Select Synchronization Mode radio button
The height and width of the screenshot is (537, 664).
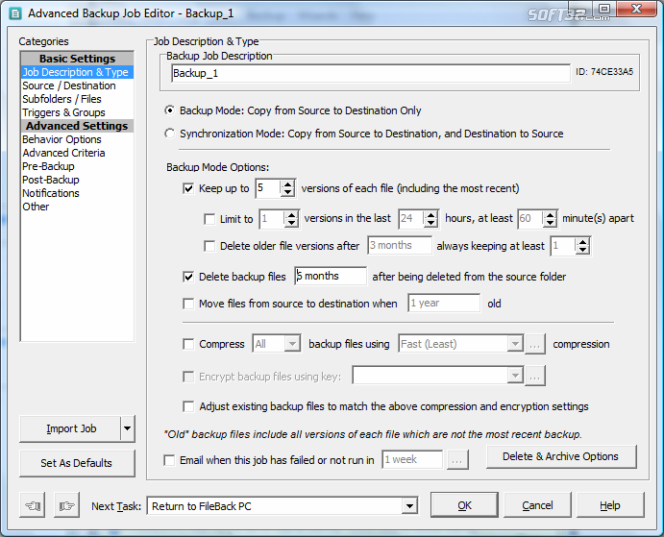pos(170,134)
